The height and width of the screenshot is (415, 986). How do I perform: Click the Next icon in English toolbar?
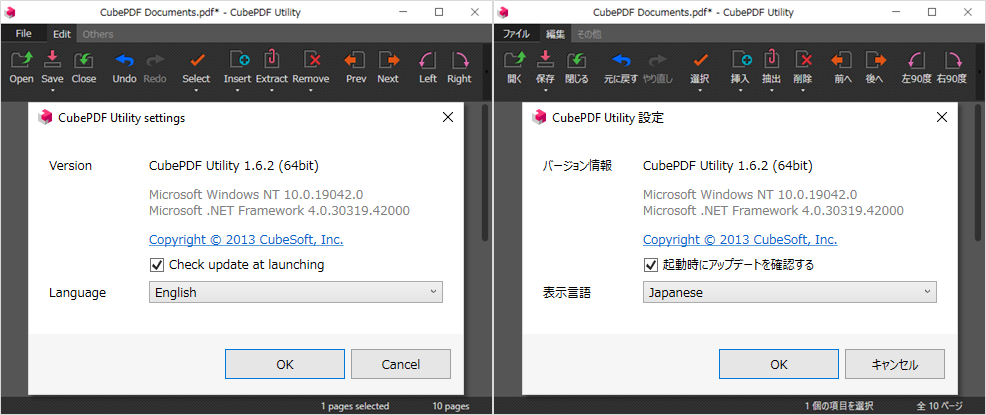[x=388, y=60]
